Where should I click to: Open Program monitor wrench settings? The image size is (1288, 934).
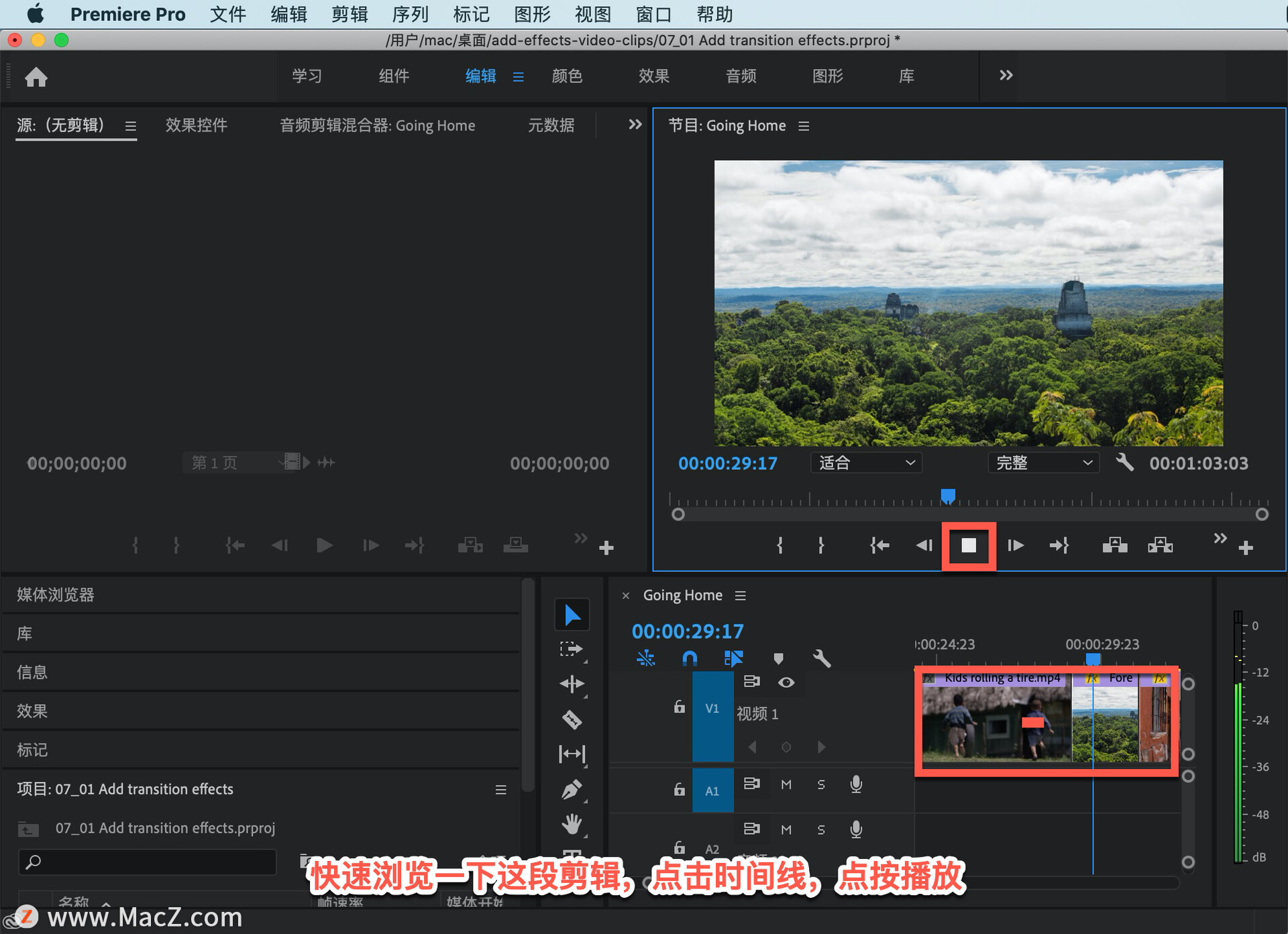(1125, 463)
